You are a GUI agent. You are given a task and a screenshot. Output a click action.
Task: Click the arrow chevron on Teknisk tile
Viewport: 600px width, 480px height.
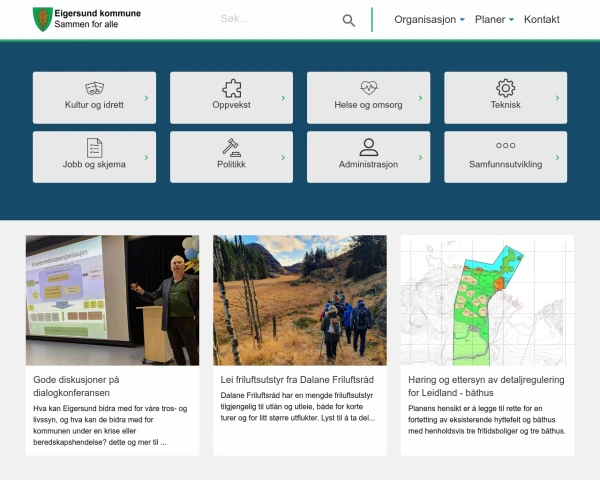click(x=557, y=98)
